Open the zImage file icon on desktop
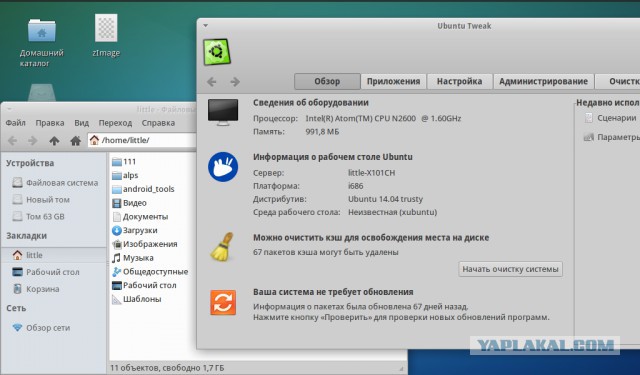640x375 pixels. 106,28
